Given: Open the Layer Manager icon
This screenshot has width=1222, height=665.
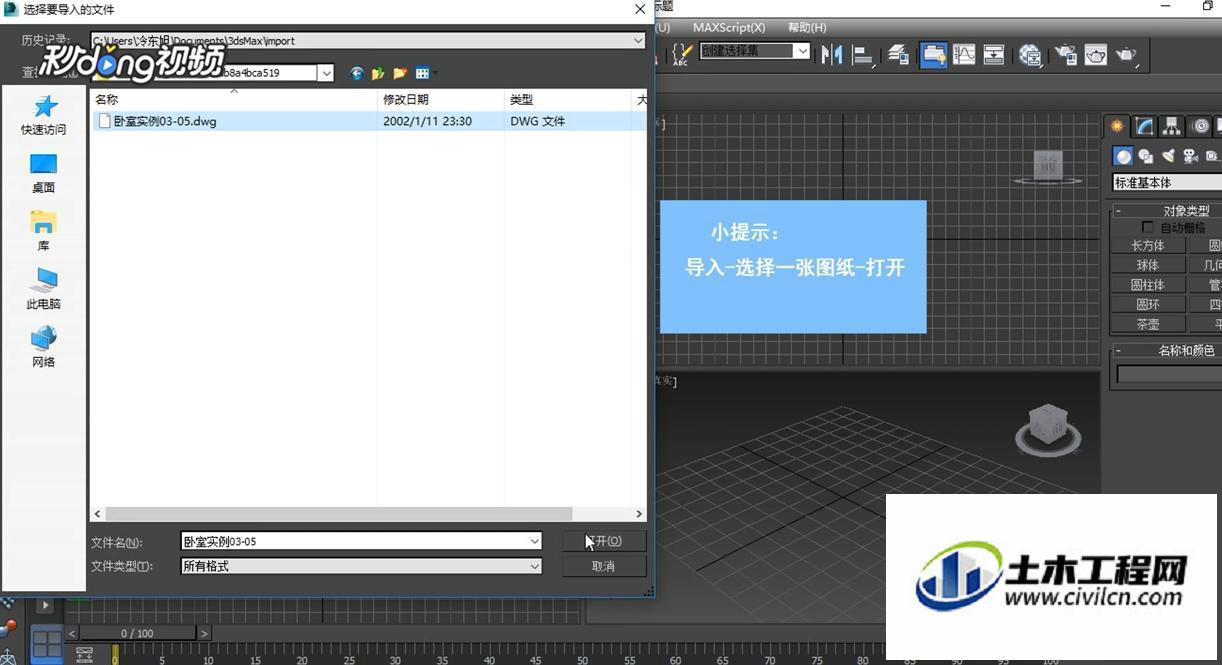Looking at the screenshot, I should tap(898, 54).
